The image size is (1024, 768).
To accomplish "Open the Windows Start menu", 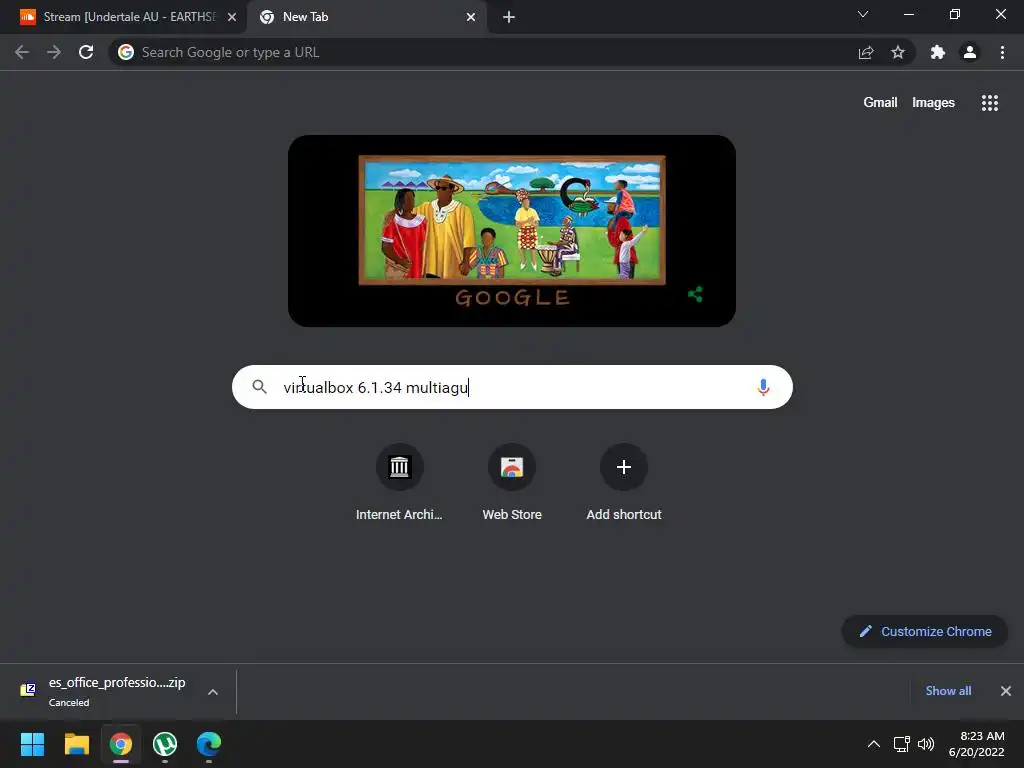I will pyautogui.click(x=32, y=744).
